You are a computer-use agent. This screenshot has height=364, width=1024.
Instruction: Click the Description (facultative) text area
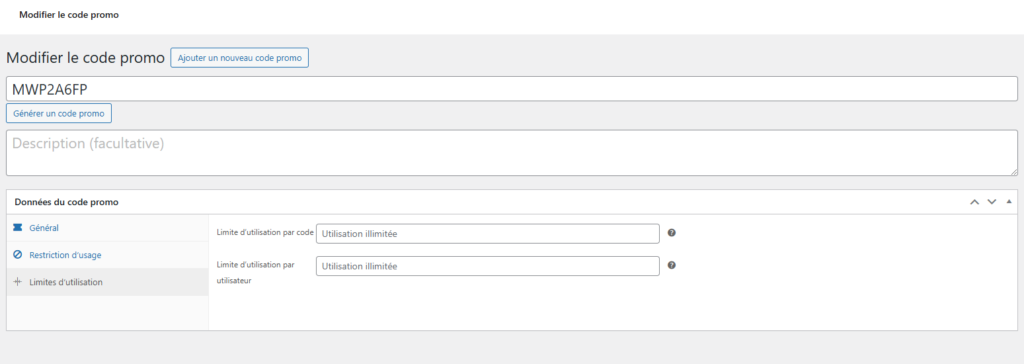pyautogui.click(x=511, y=153)
